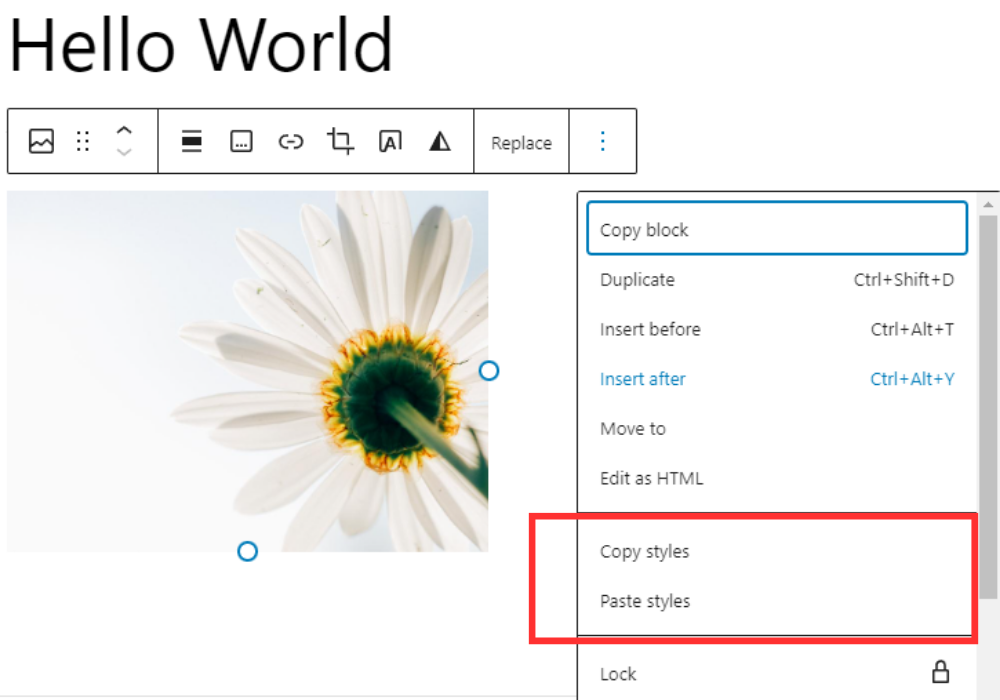The width and height of the screenshot is (1000, 700).
Task: Click the padlock icon beside Lock
Action: point(940,673)
